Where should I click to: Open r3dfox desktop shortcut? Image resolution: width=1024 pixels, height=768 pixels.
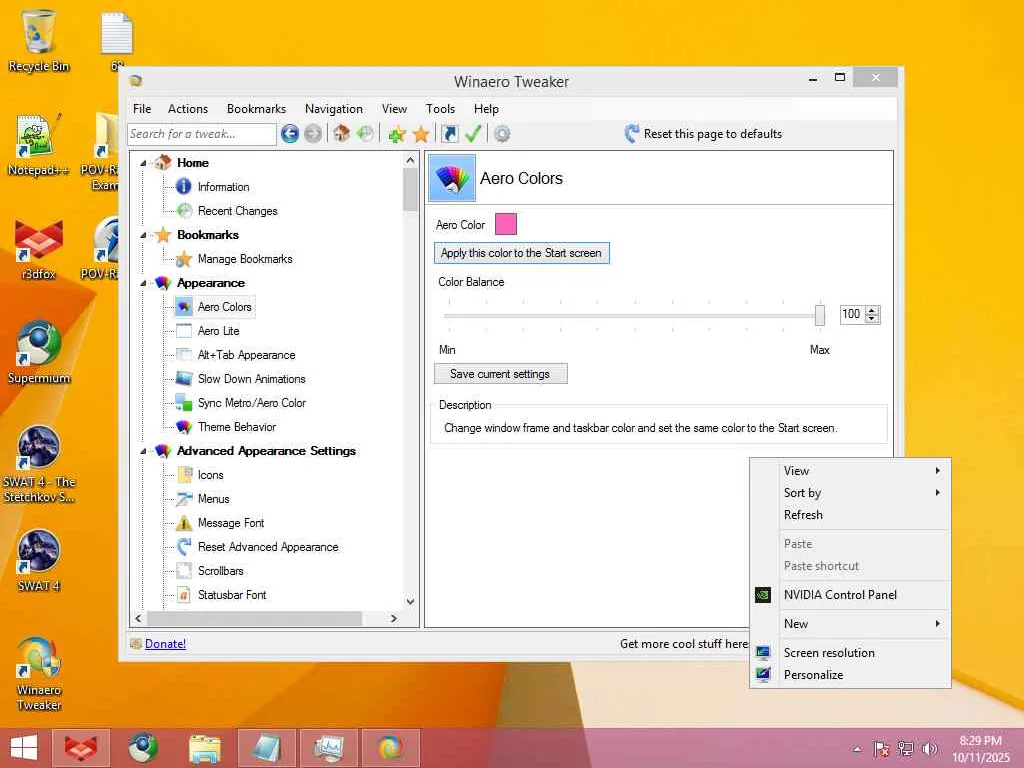(39, 249)
